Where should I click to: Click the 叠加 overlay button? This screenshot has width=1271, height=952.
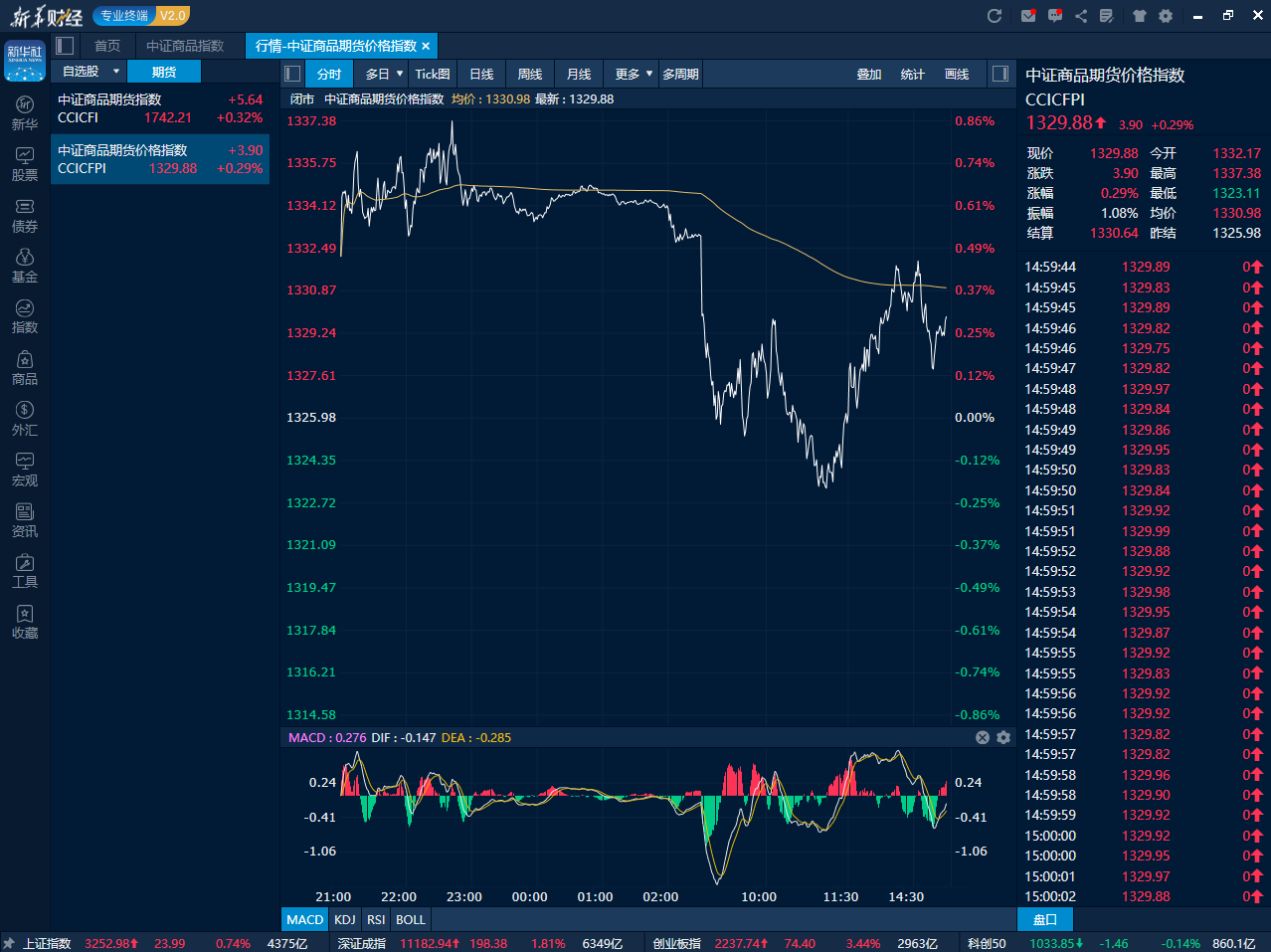pyautogui.click(x=869, y=74)
